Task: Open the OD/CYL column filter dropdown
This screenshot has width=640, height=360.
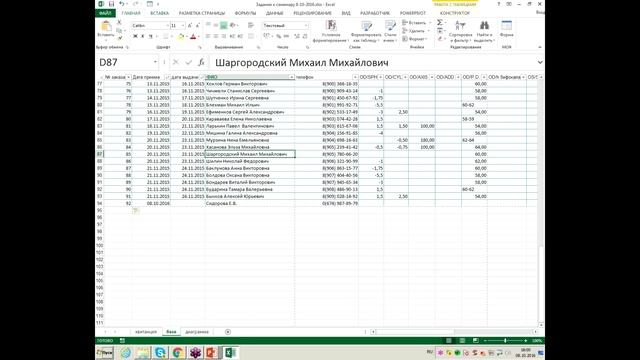Action: 405,77
